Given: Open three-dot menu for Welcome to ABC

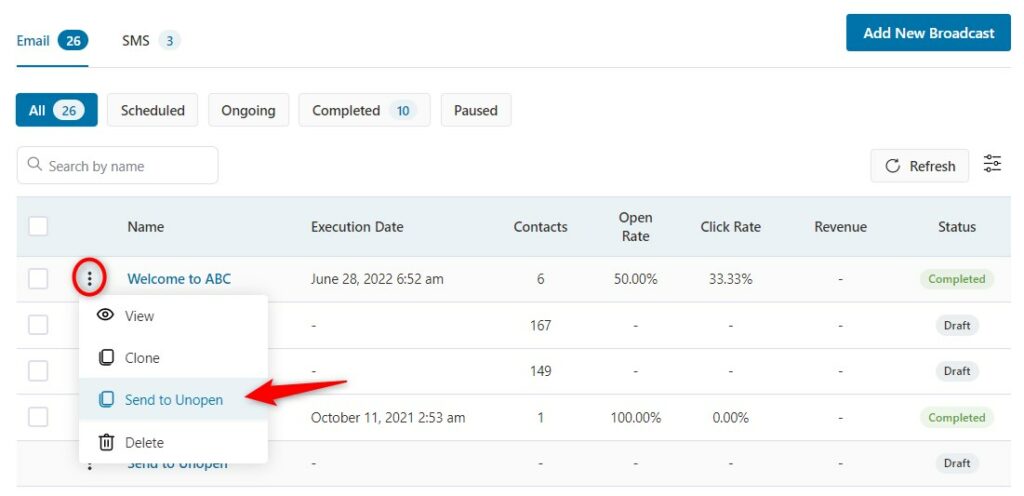Looking at the screenshot, I should 89,279.
